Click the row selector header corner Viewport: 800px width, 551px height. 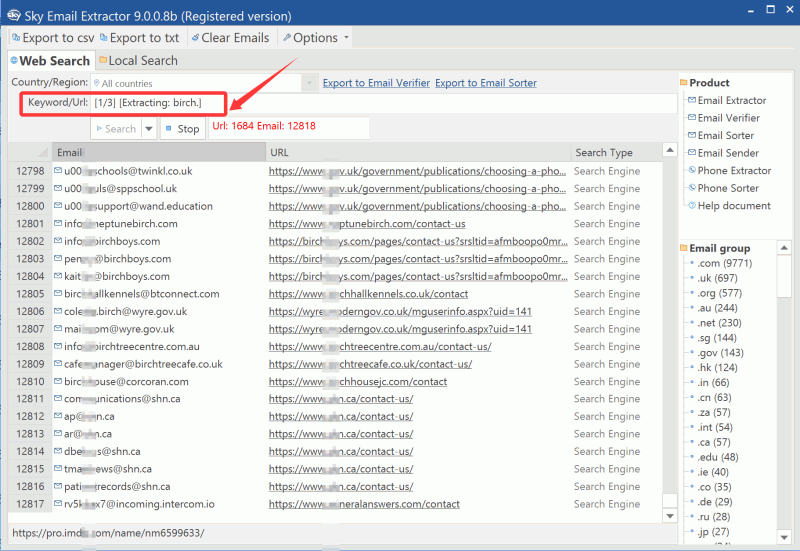30,153
